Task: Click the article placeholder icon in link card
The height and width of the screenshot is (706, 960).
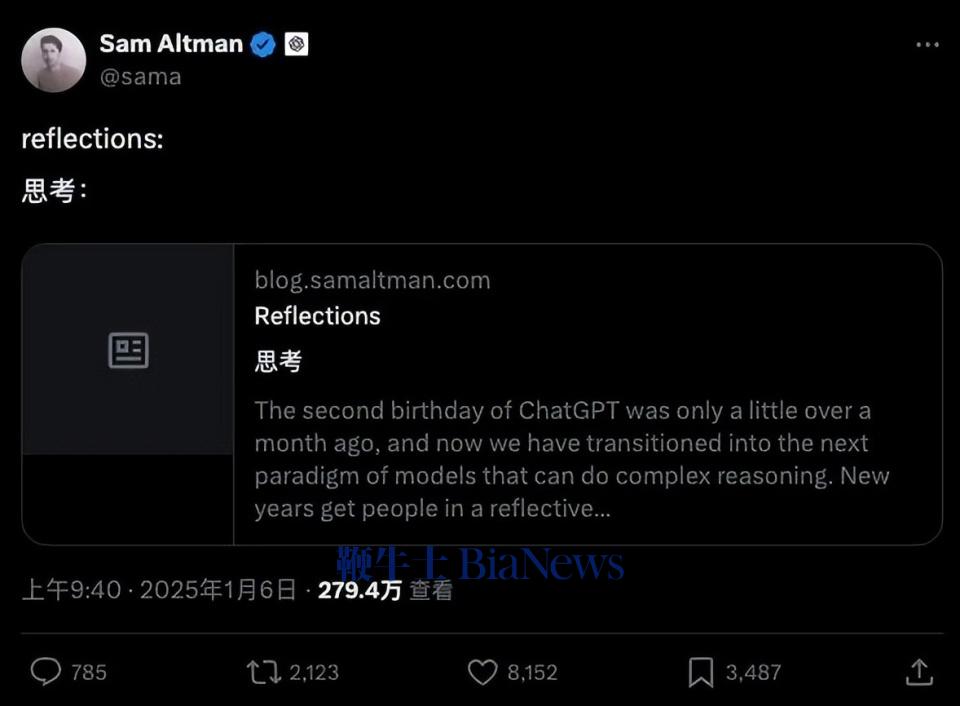Action: tap(129, 350)
